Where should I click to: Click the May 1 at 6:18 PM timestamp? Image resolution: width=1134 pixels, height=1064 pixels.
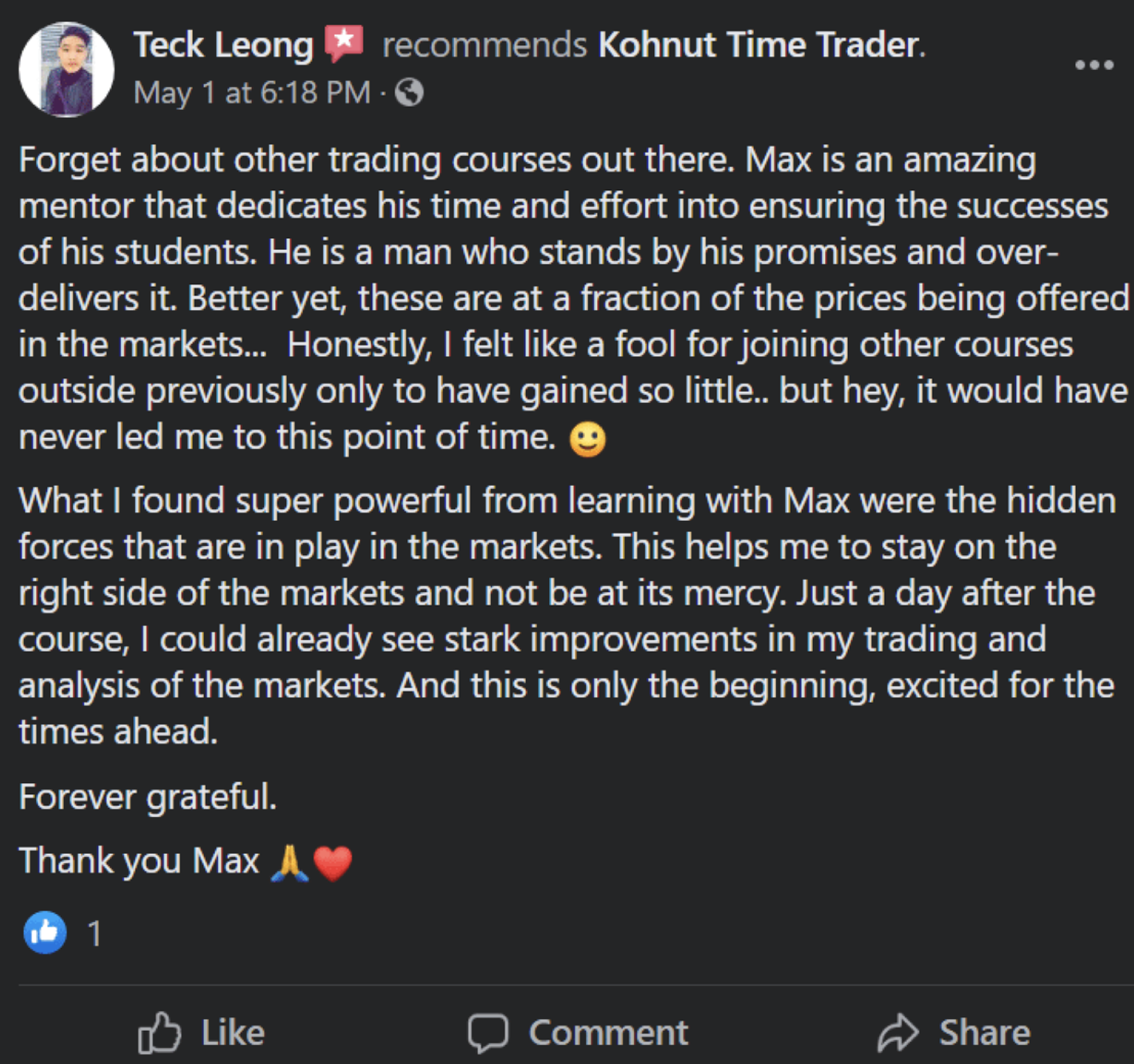coord(252,93)
